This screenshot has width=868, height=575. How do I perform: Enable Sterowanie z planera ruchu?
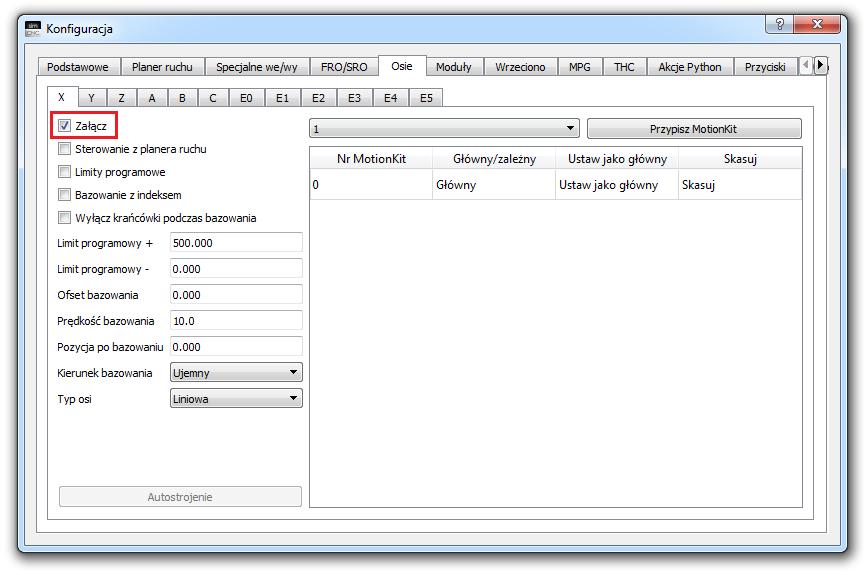click(64, 149)
